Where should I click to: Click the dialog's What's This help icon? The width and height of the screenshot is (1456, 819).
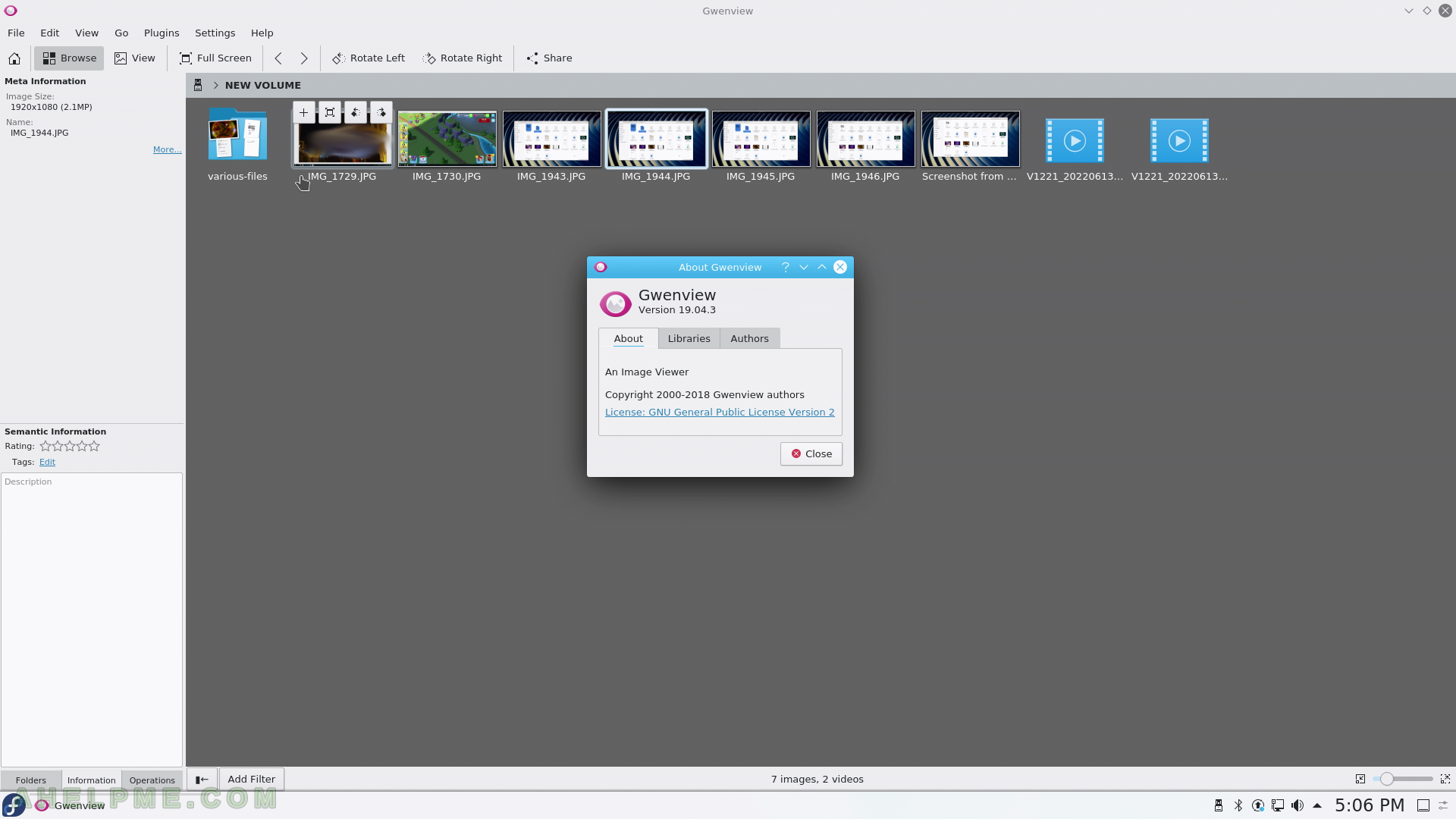coord(786,267)
